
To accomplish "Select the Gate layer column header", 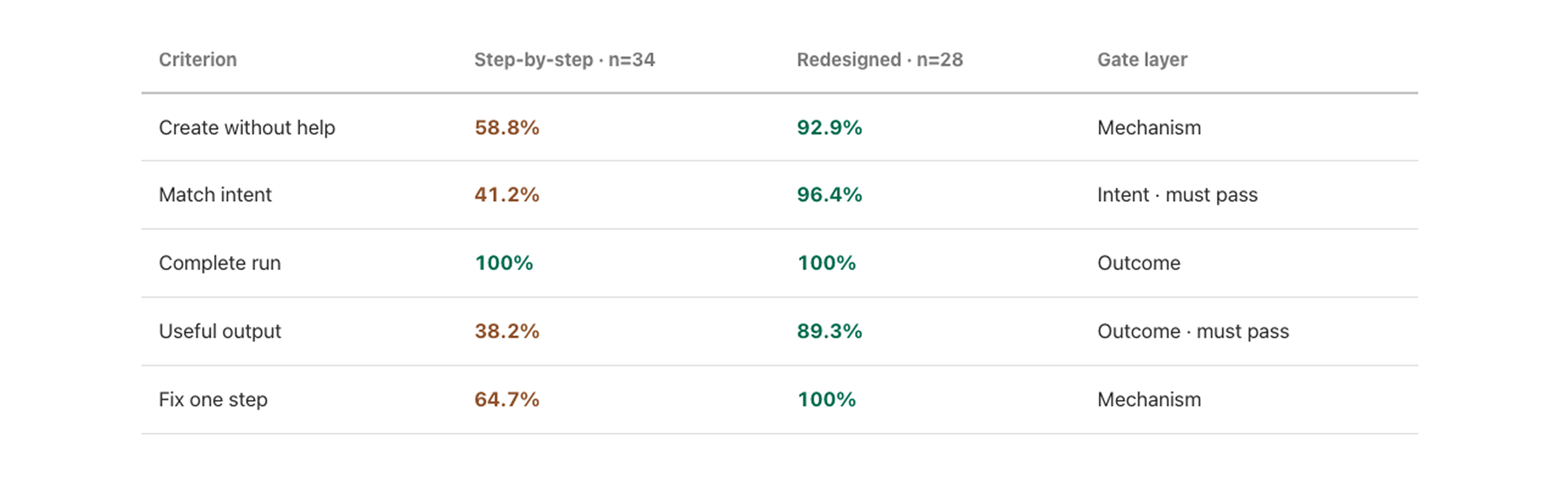I will click(1142, 60).
